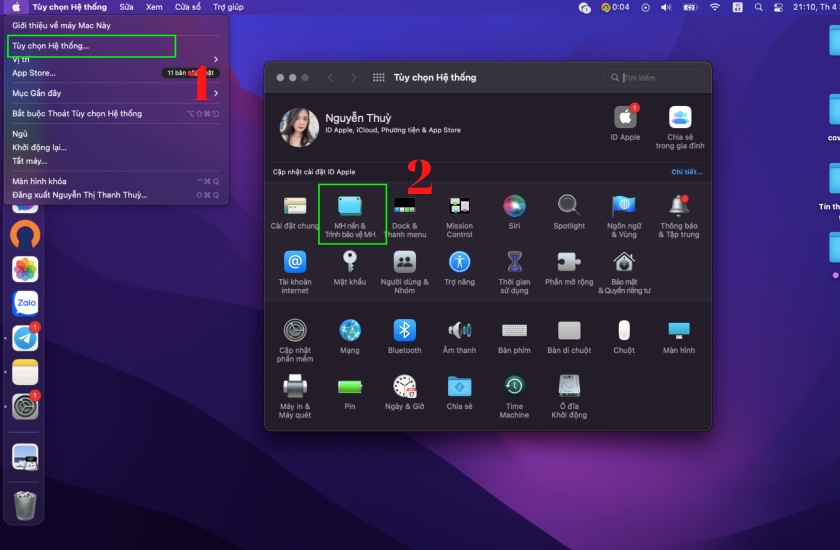The height and width of the screenshot is (550, 840).
Task: Open Màn hình display settings
Action: click(x=679, y=337)
